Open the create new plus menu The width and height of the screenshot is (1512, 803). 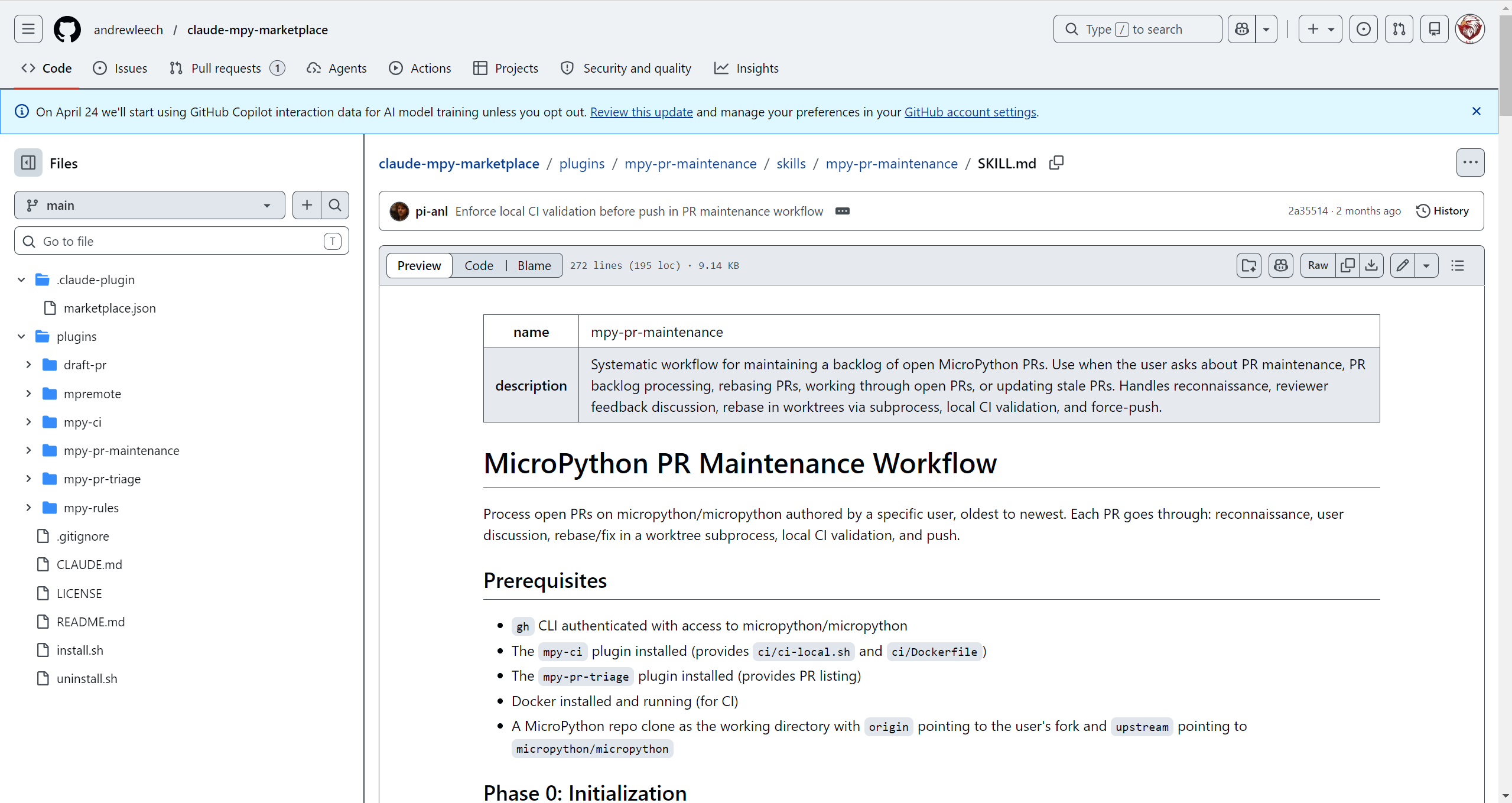[1320, 29]
